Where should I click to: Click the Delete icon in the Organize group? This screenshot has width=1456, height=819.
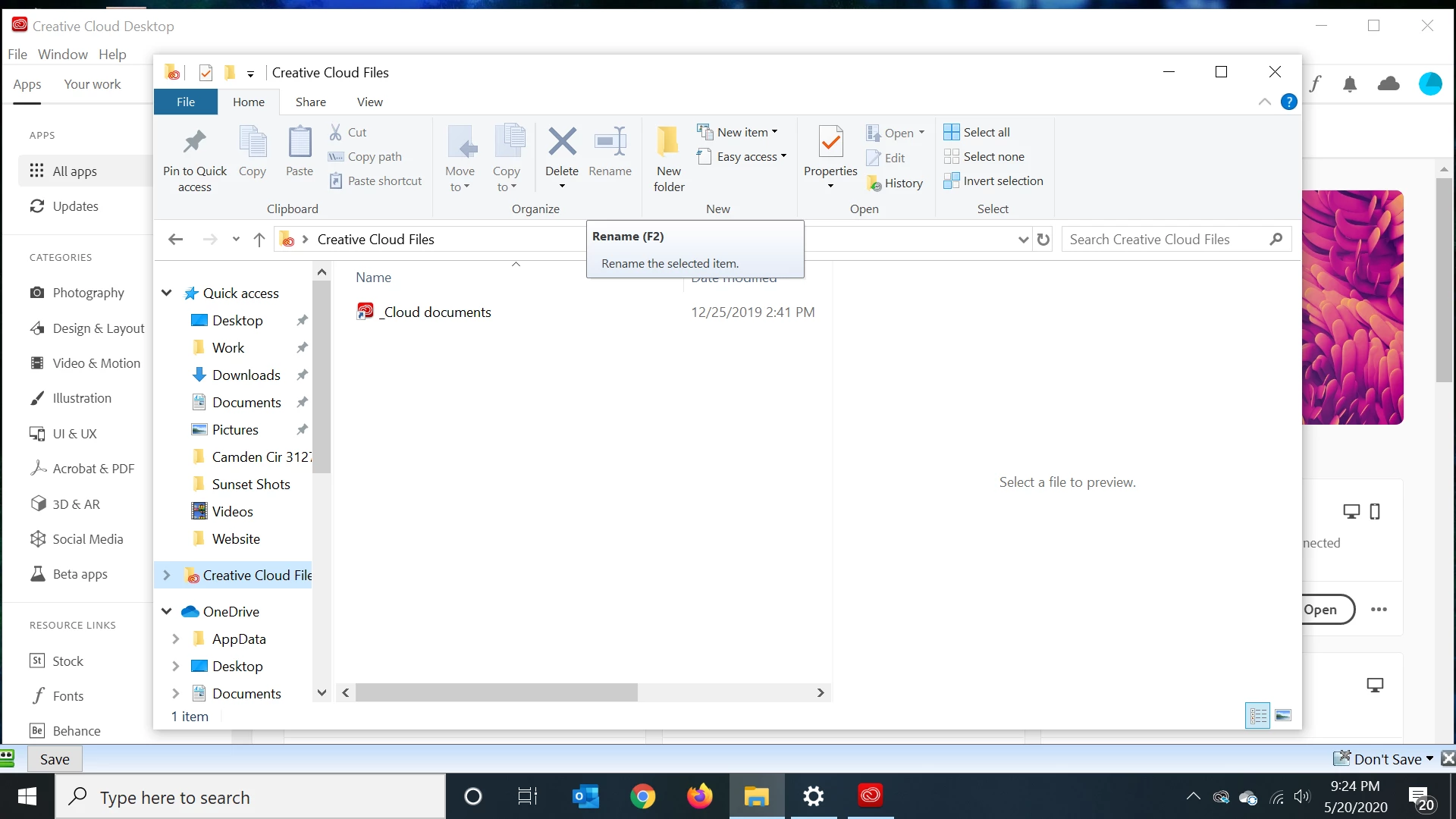[x=562, y=142]
